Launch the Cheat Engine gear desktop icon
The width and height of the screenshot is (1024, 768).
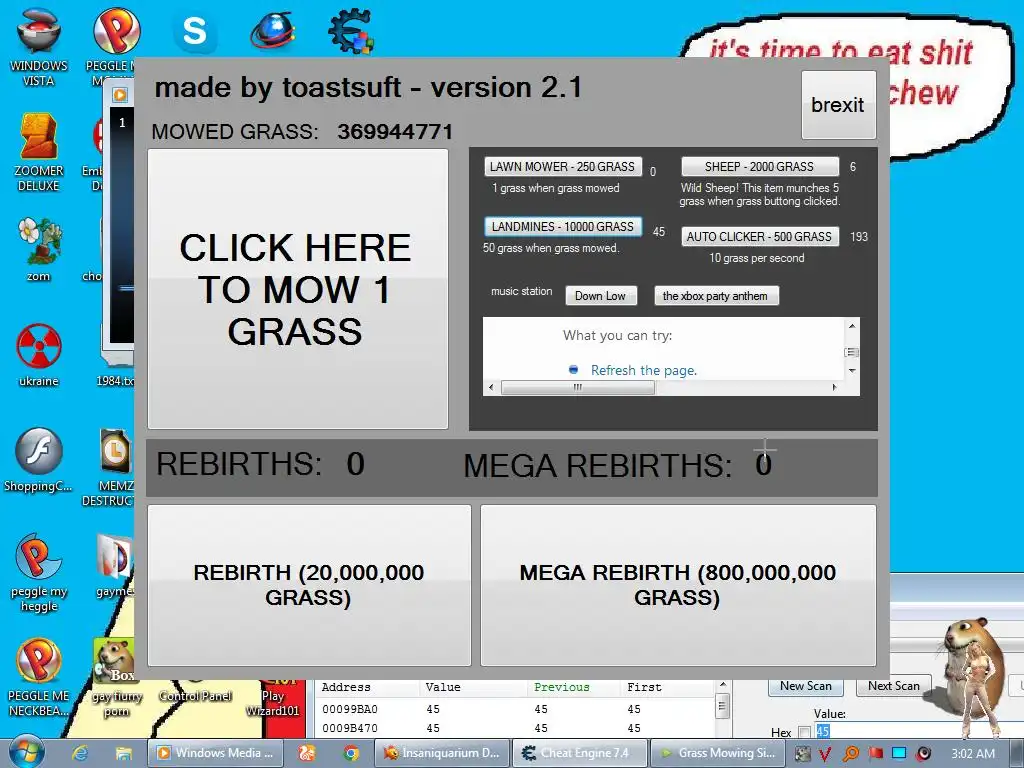[351, 31]
